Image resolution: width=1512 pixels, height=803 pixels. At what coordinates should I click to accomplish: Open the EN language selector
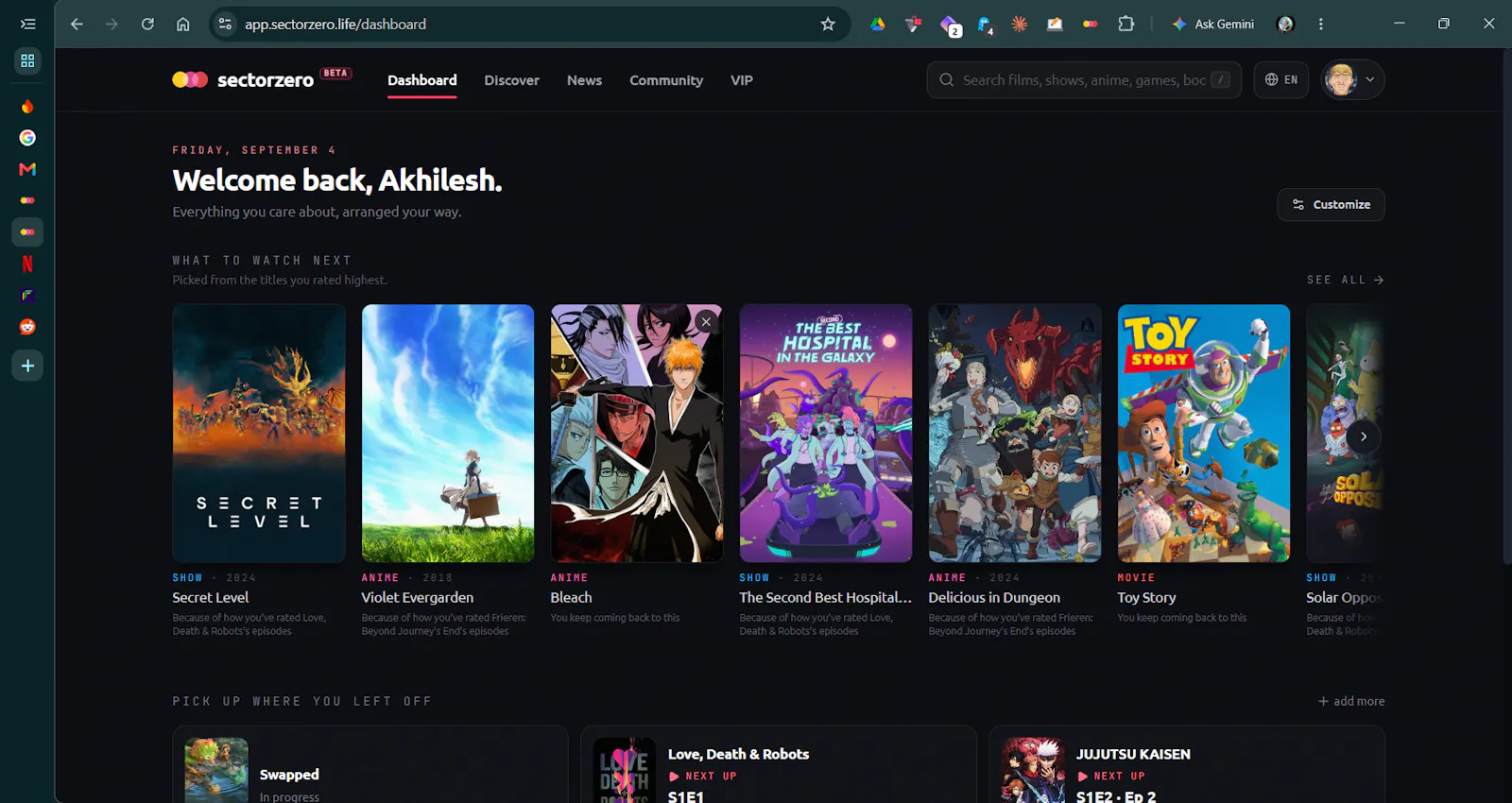point(1280,80)
